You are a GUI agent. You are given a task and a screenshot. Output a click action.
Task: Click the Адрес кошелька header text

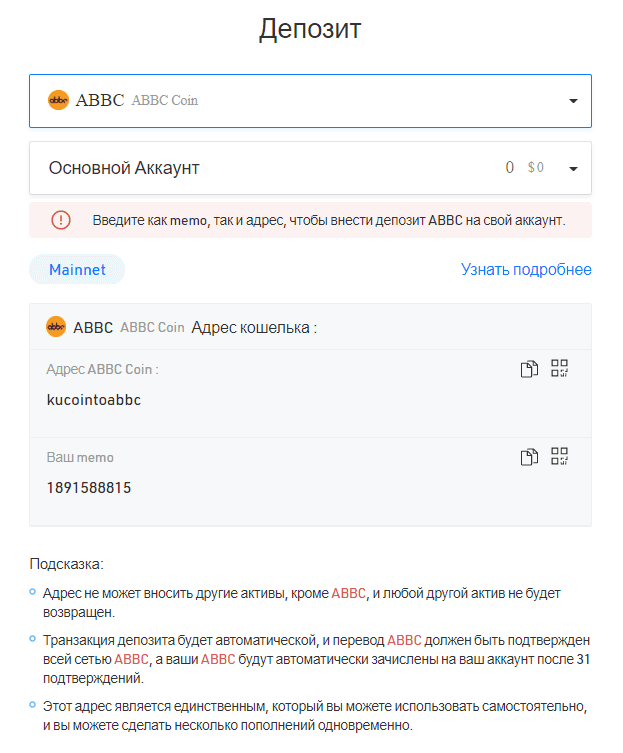click(x=254, y=328)
